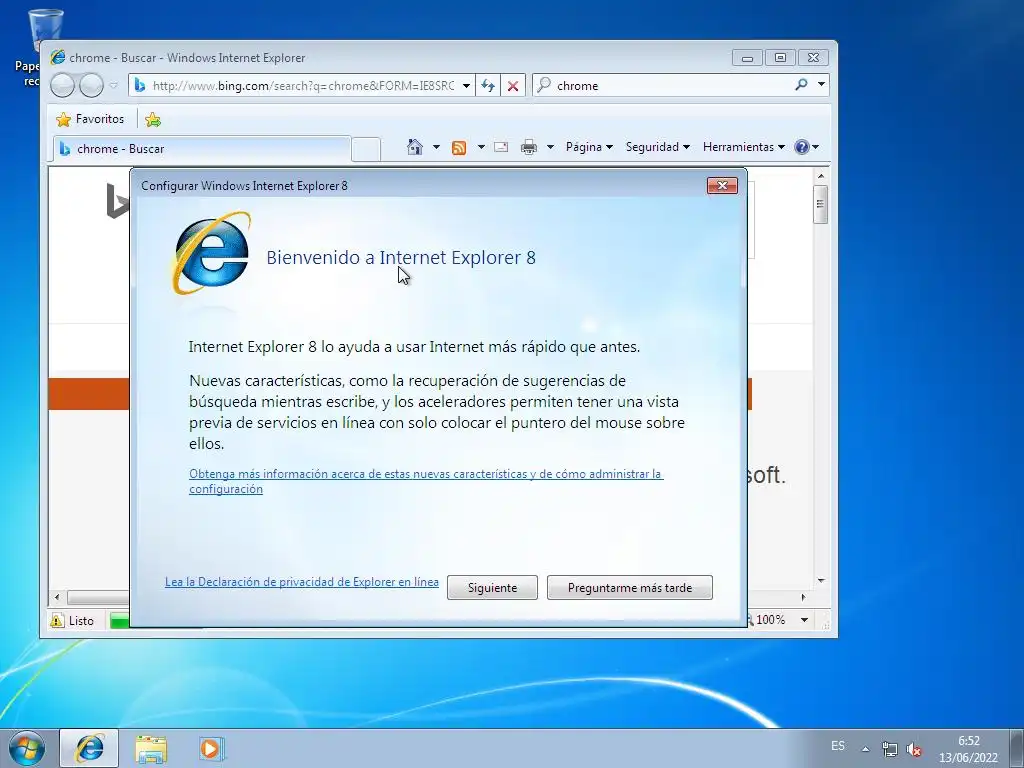Screen dimensions: 1024x768
Task: Click the ES language indicator
Action: tap(838, 746)
